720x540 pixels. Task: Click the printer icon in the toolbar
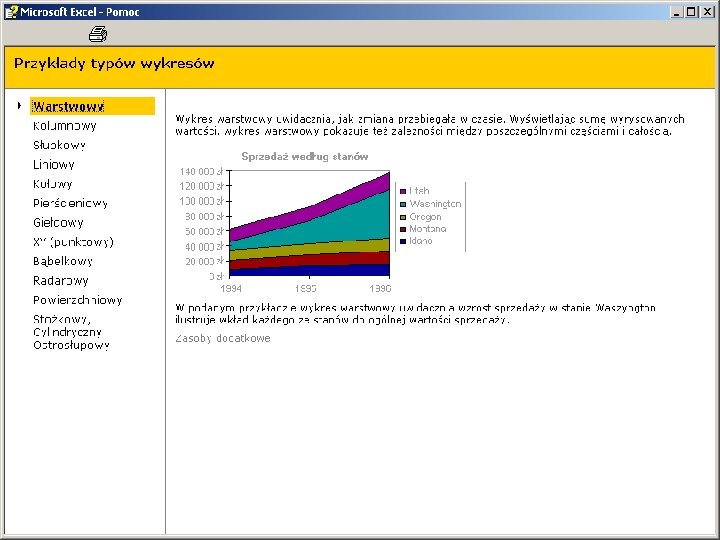(98, 34)
